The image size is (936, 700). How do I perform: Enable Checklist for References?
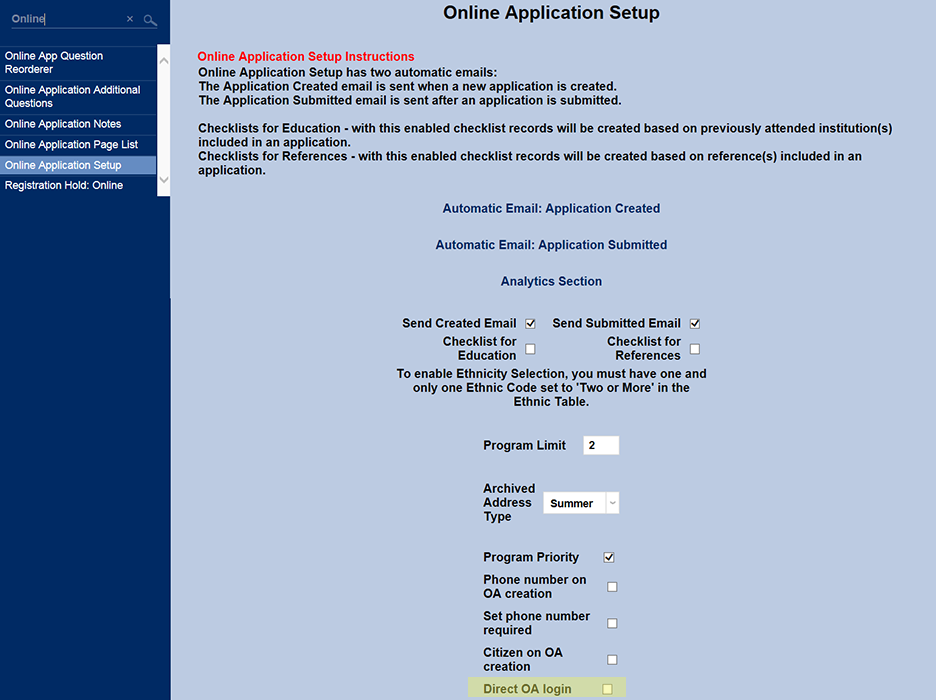[x=694, y=348]
